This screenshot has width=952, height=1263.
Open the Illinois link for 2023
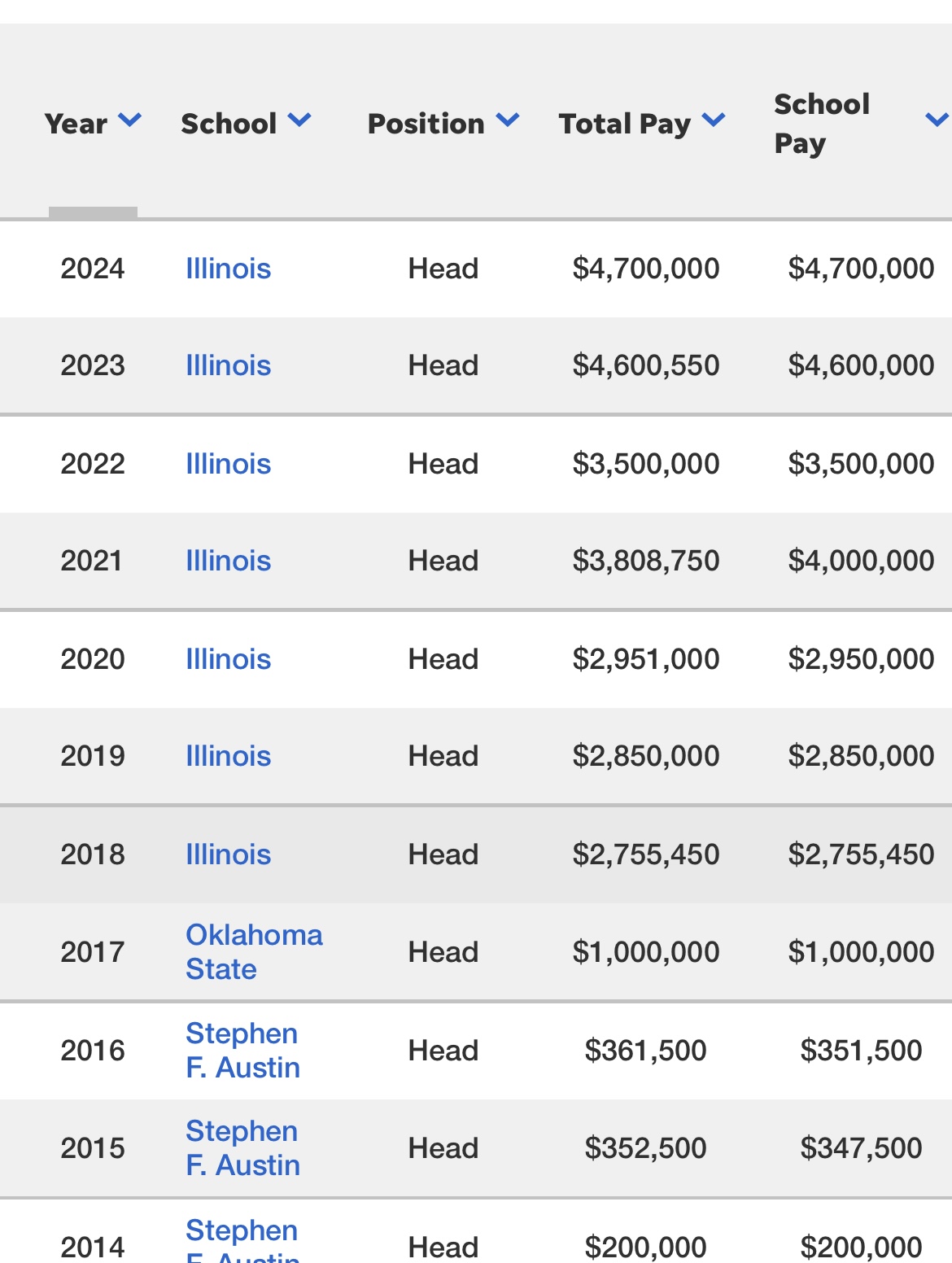pyautogui.click(x=228, y=365)
